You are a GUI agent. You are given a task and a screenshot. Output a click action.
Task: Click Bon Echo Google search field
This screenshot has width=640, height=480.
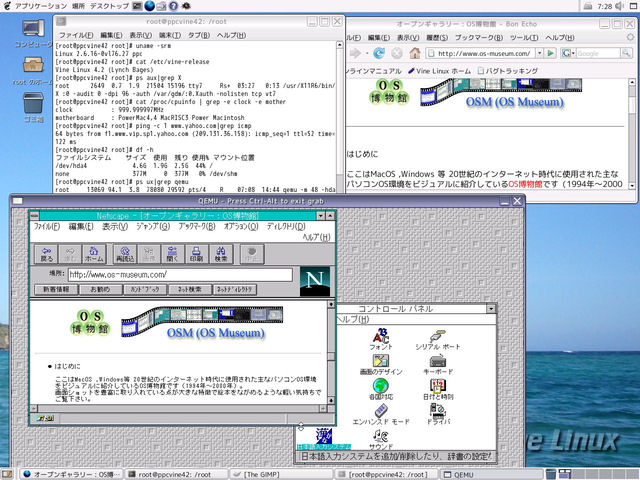[x=598, y=53]
